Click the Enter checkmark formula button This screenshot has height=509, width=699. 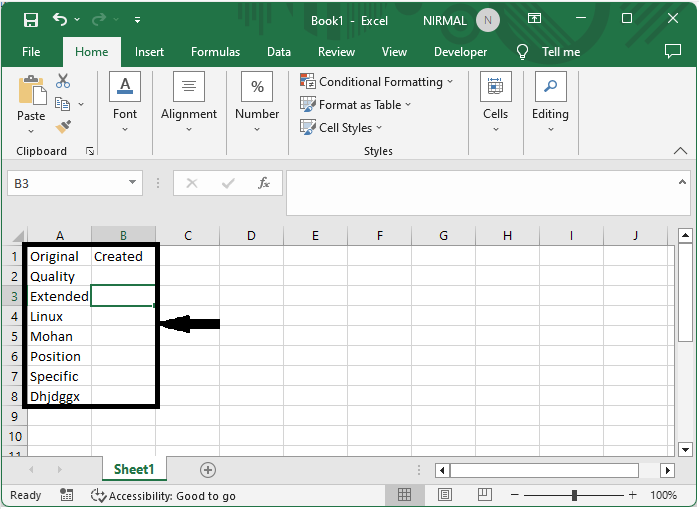click(228, 183)
